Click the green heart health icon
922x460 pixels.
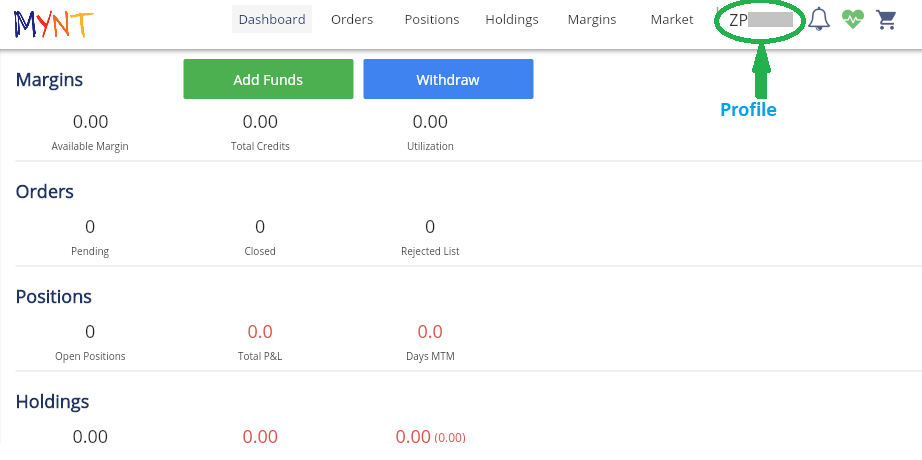[x=852, y=19]
